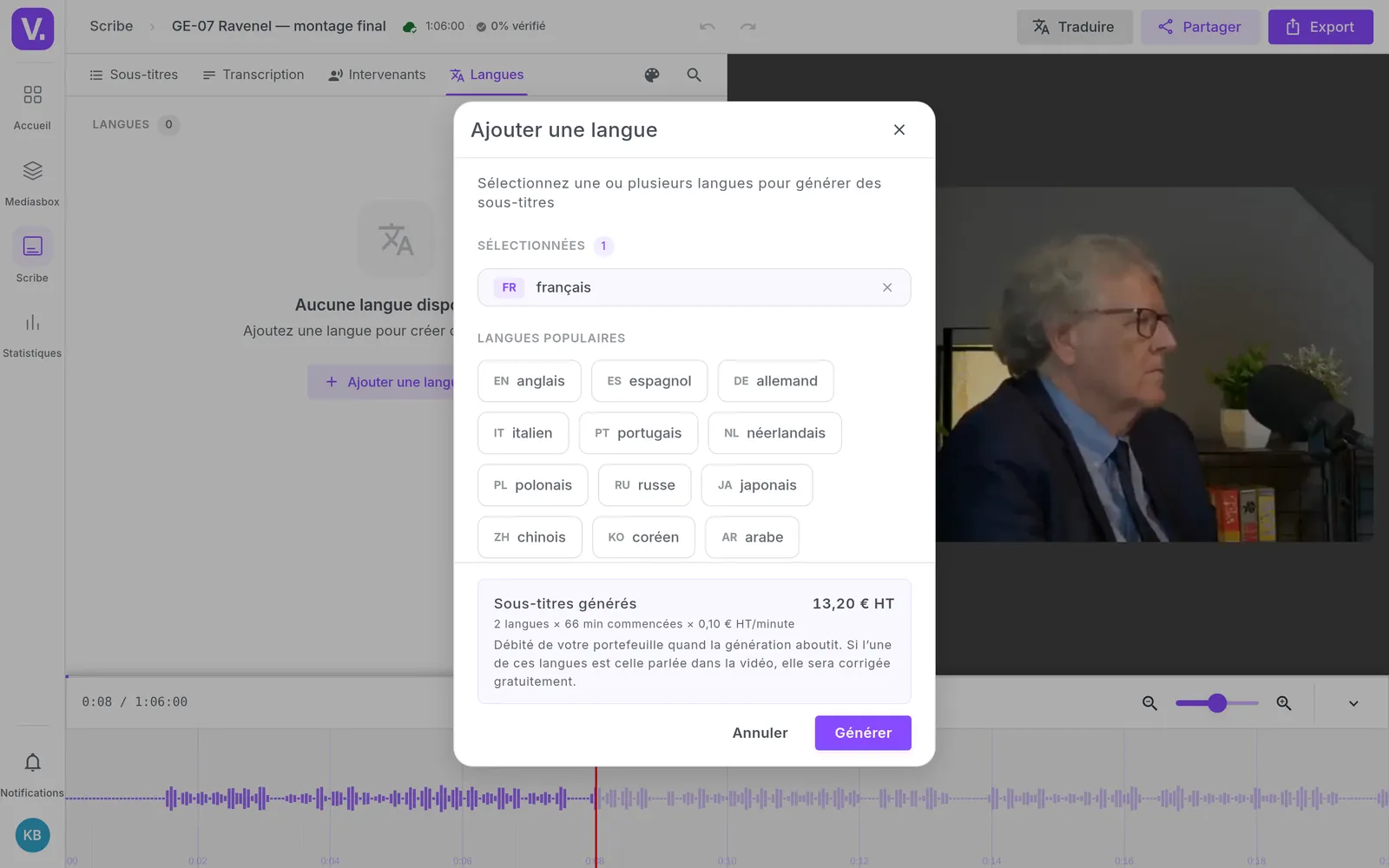The width and height of the screenshot is (1389, 868).
Task: Open Mediasbox in the sidebar
Action: (x=32, y=183)
